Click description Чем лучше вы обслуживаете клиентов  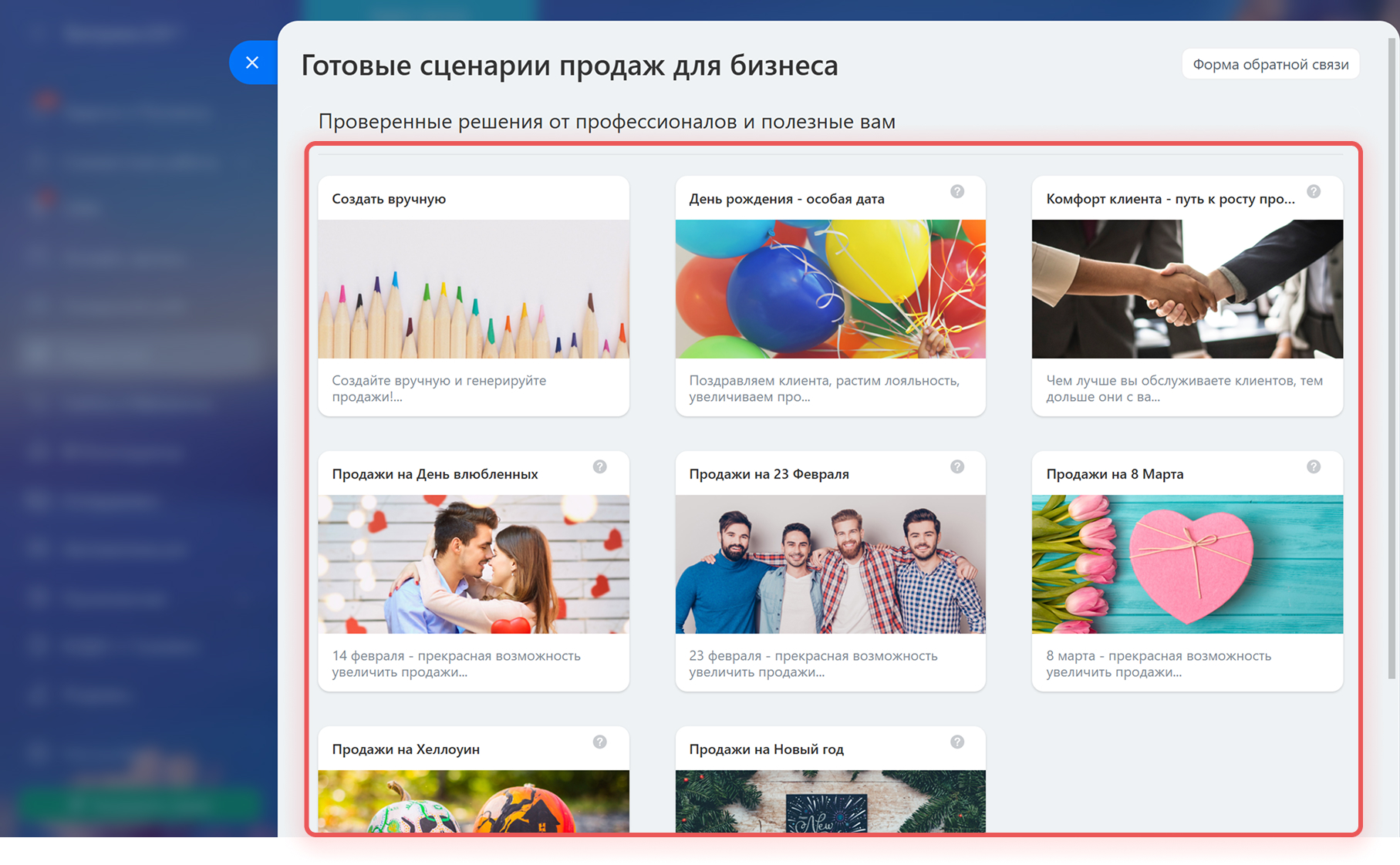tap(1184, 389)
